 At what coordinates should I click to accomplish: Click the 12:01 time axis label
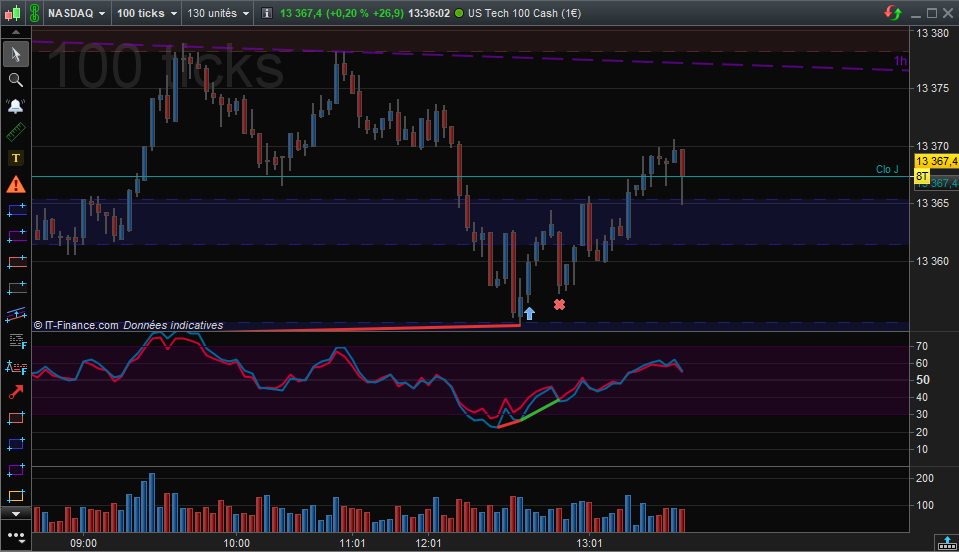(x=428, y=543)
